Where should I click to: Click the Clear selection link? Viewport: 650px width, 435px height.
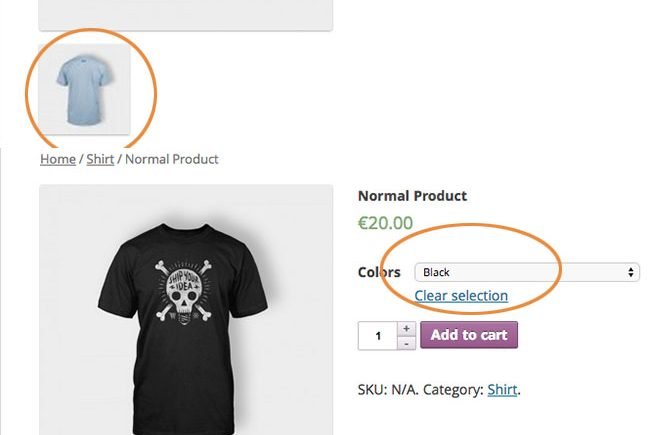461,296
